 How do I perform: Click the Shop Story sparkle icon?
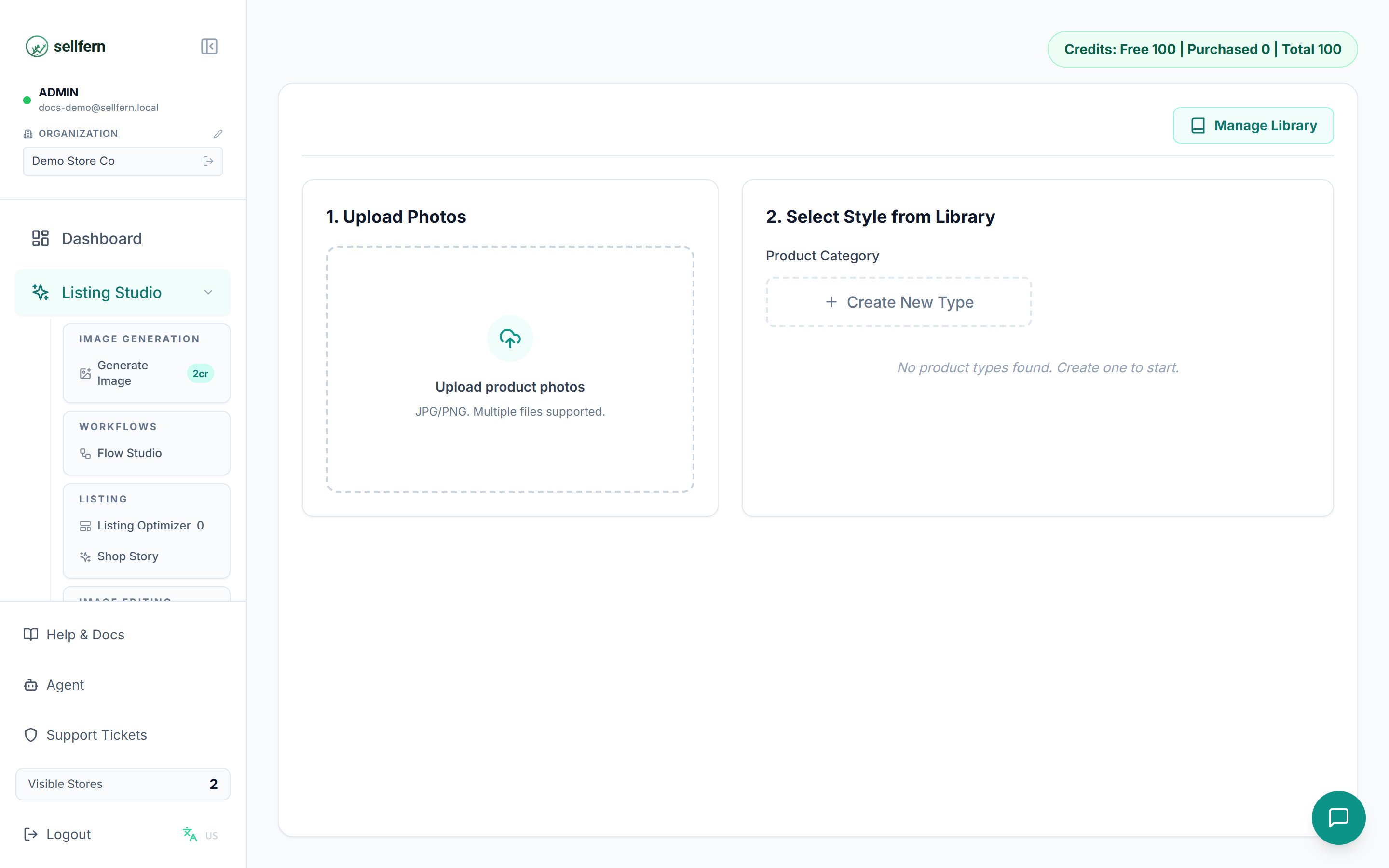pyautogui.click(x=85, y=557)
